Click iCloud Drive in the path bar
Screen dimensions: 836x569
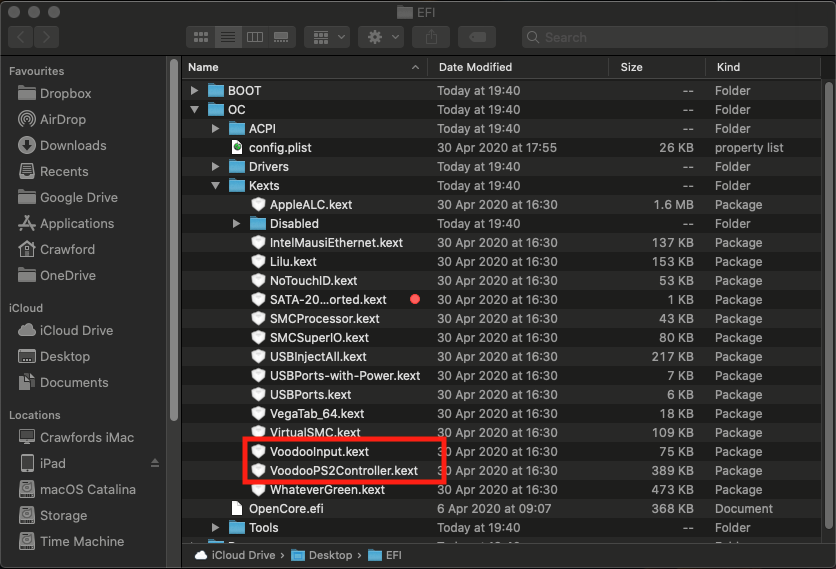pos(235,556)
